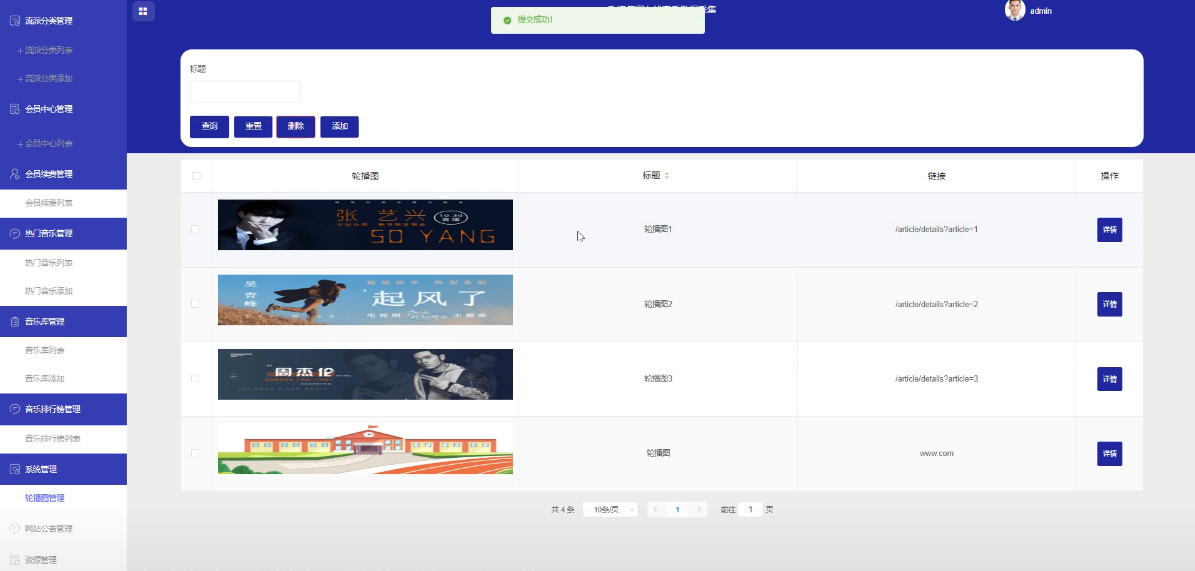Screen dimensions: 1195x571
Task: Click the 周杰伦 banner thumbnail
Action: [365, 374]
